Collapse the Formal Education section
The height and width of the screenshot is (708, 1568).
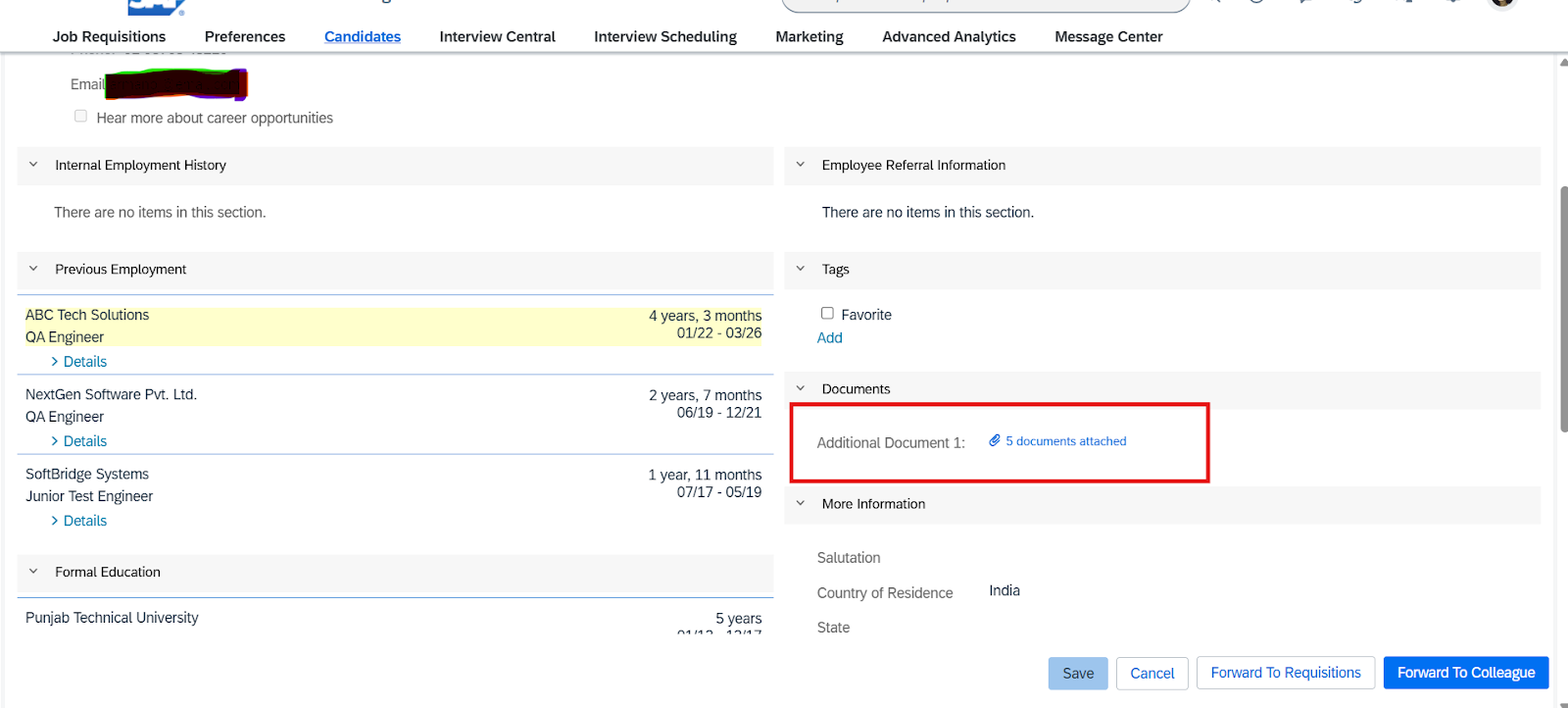tap(33, 572)
